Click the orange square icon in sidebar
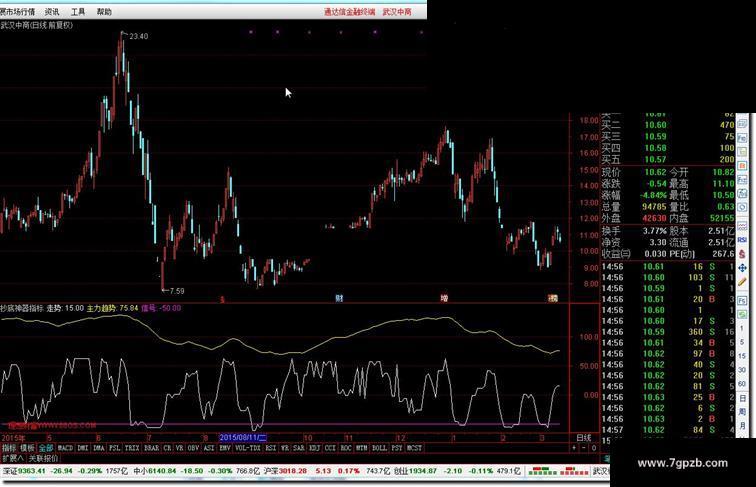This screenshot has height=487, width=756. (742, 165)
